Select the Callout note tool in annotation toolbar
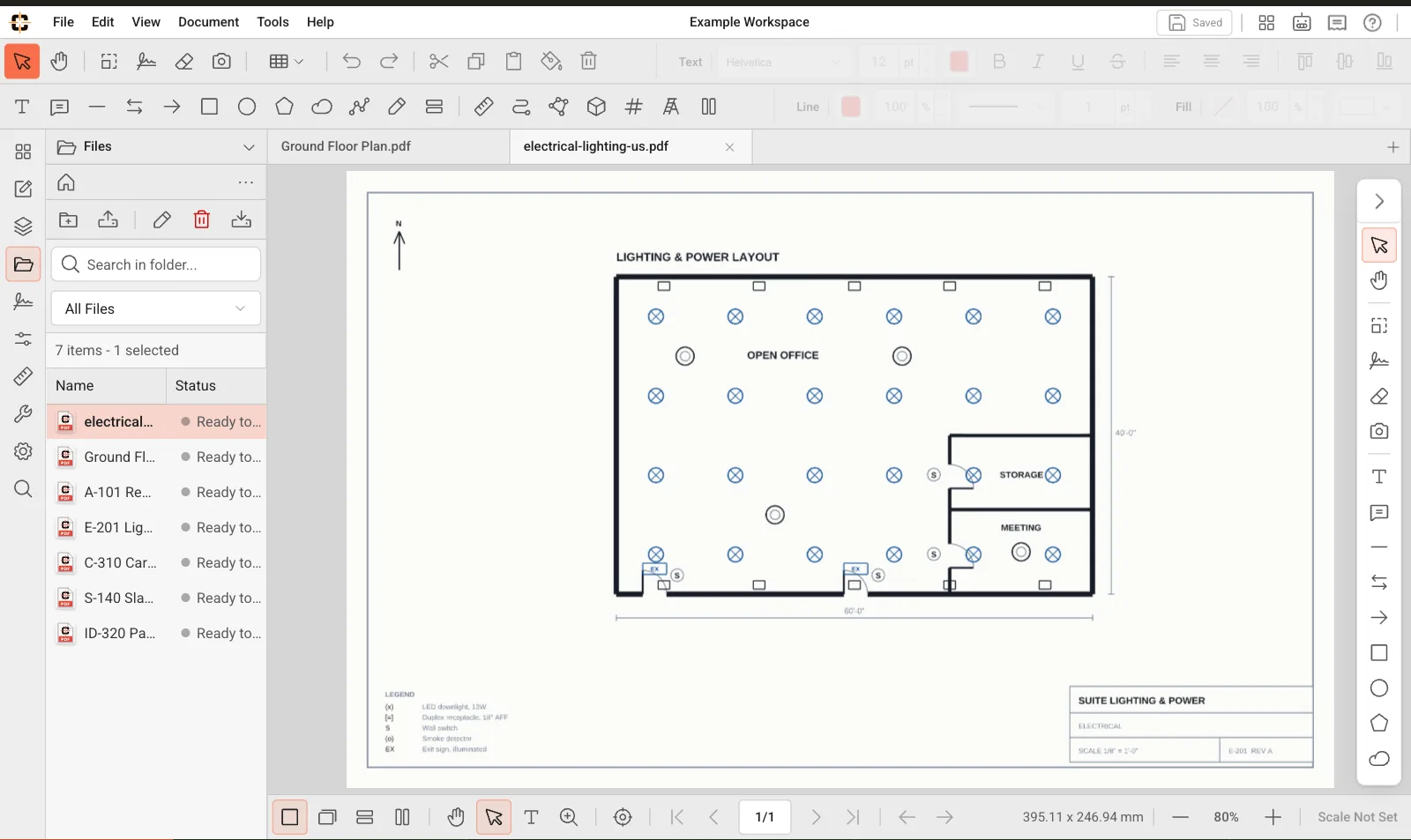 point(59,107)
